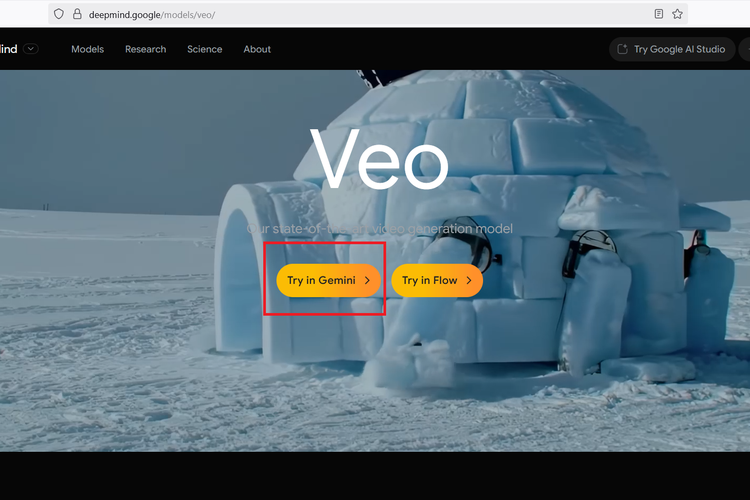The height and width of the screenshot is (500, 750).
Task: Bookmark this page with the star icon
Action: pyautogui.click(x=677, y=14)
